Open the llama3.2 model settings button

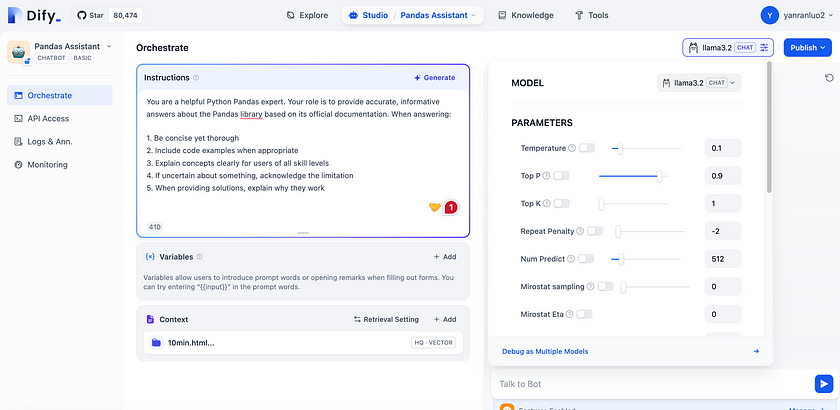729,48
